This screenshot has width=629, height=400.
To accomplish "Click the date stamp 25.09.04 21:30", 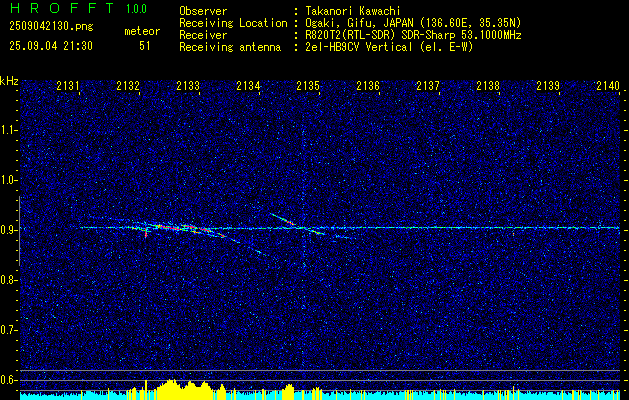I will [51, 46].
